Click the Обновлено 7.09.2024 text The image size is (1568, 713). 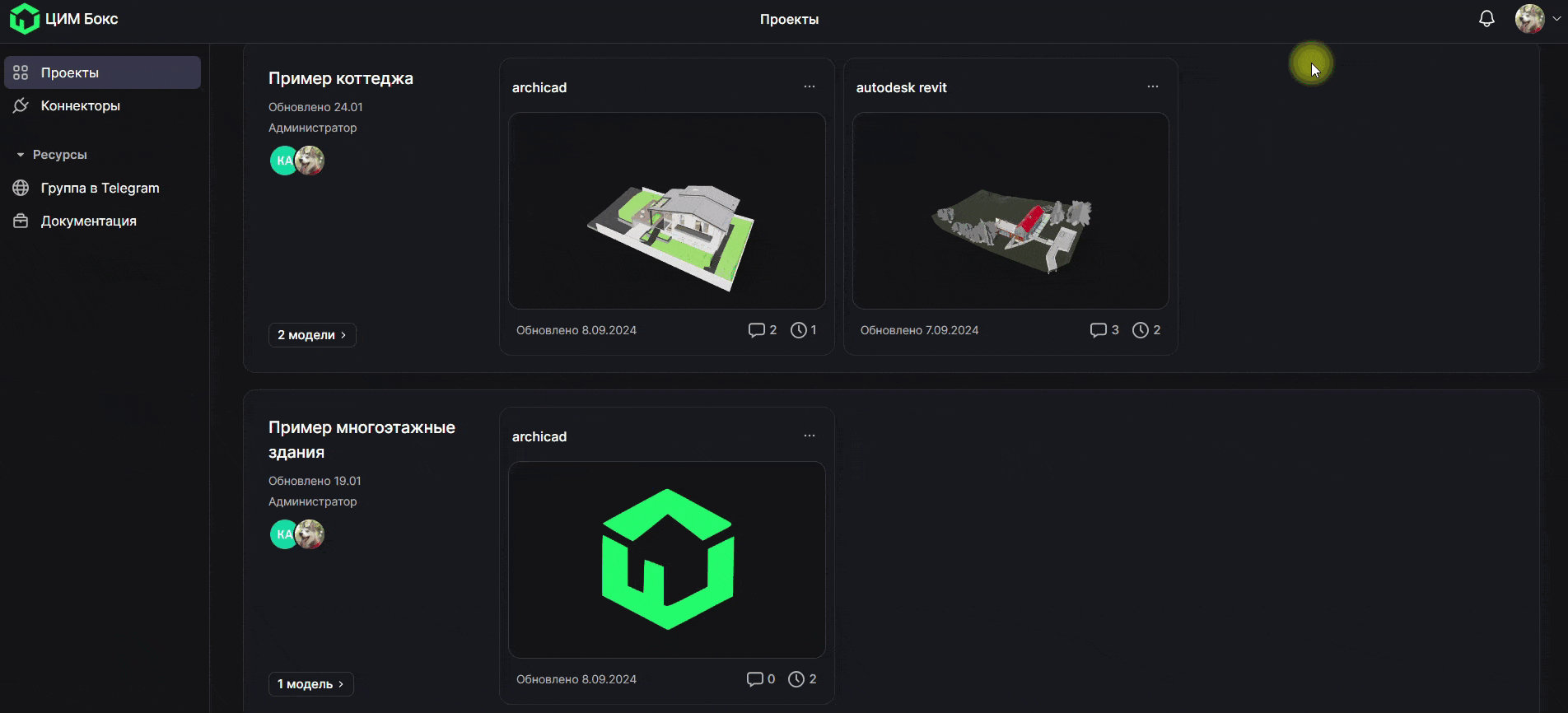pos(919,330)
